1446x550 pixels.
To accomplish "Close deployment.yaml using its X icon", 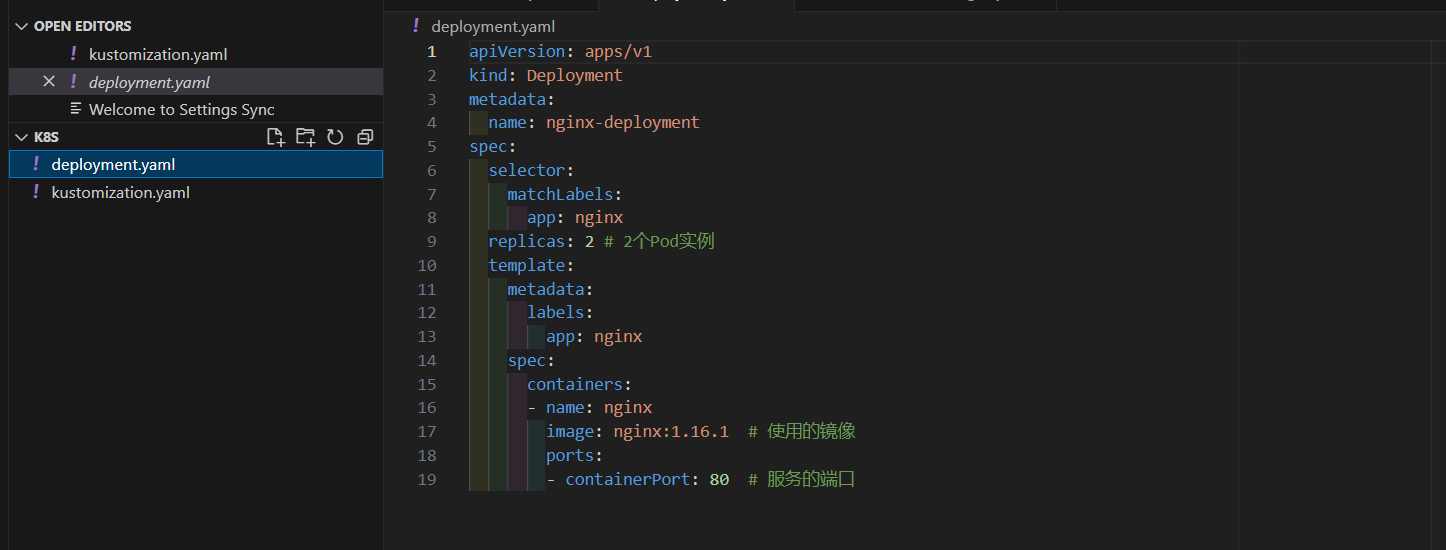I will point(49,82).
